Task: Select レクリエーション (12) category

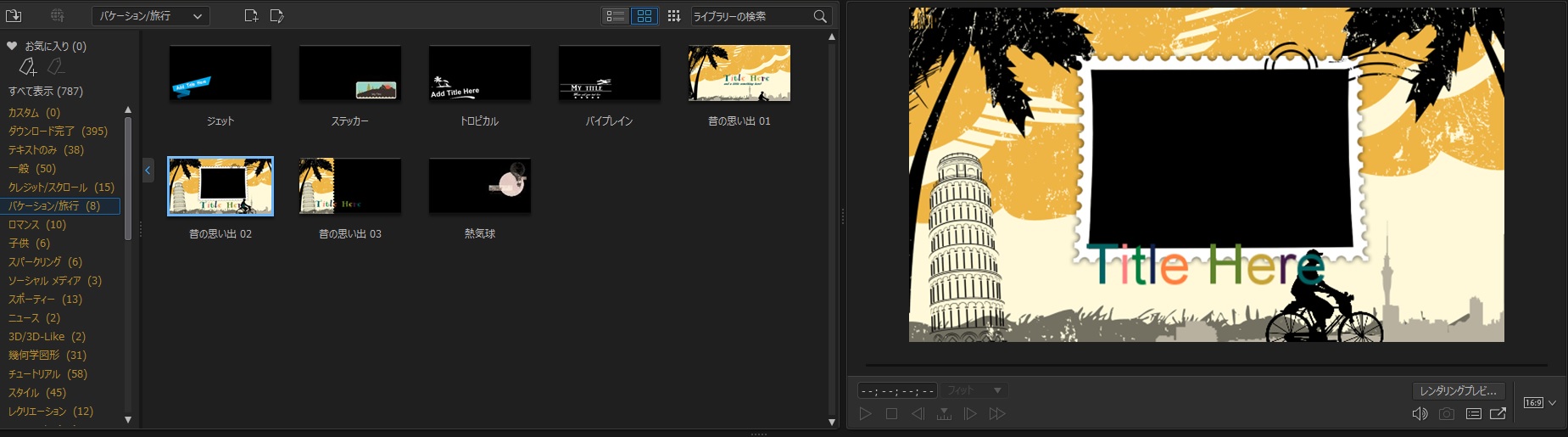Action: (x=50, y=411)
